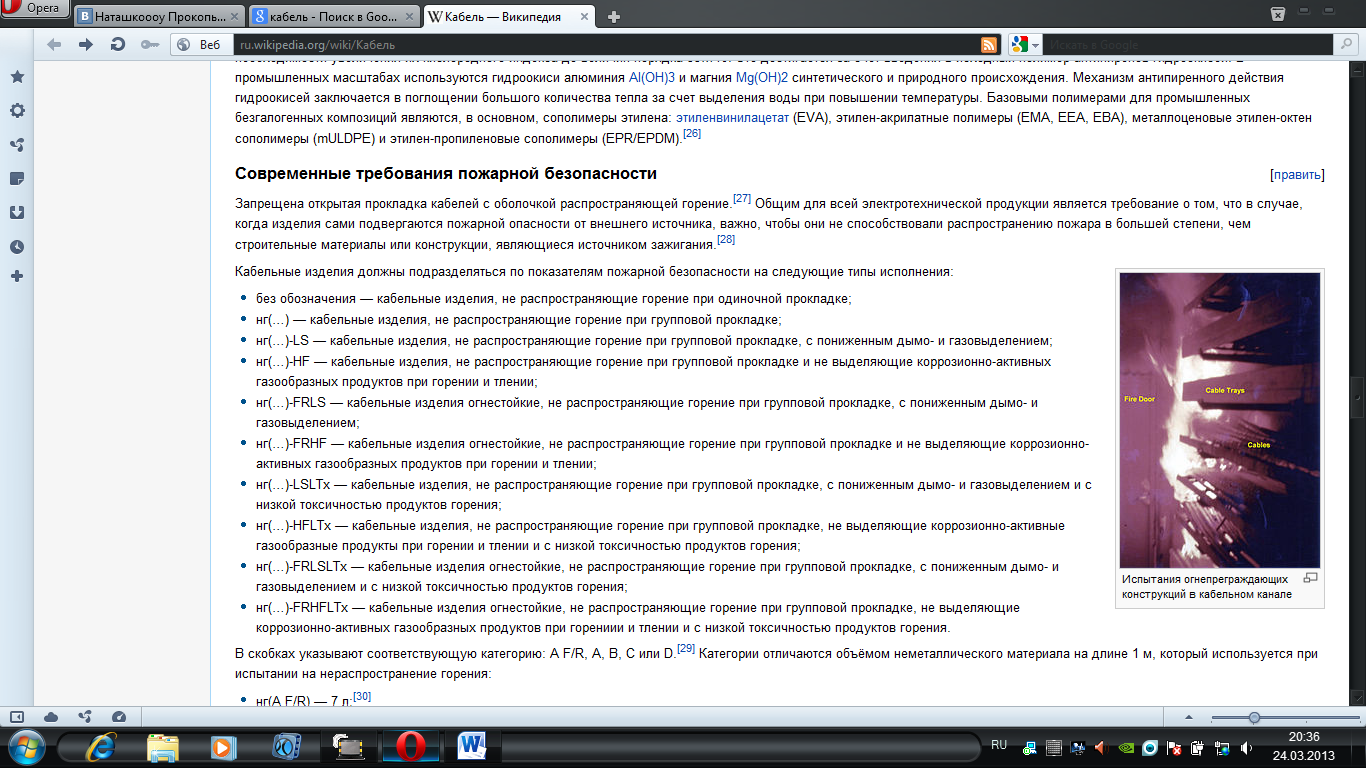Click the orange RSS feed icon
1366x768 pixels.
pyautogui.click(x=988, y=45)
